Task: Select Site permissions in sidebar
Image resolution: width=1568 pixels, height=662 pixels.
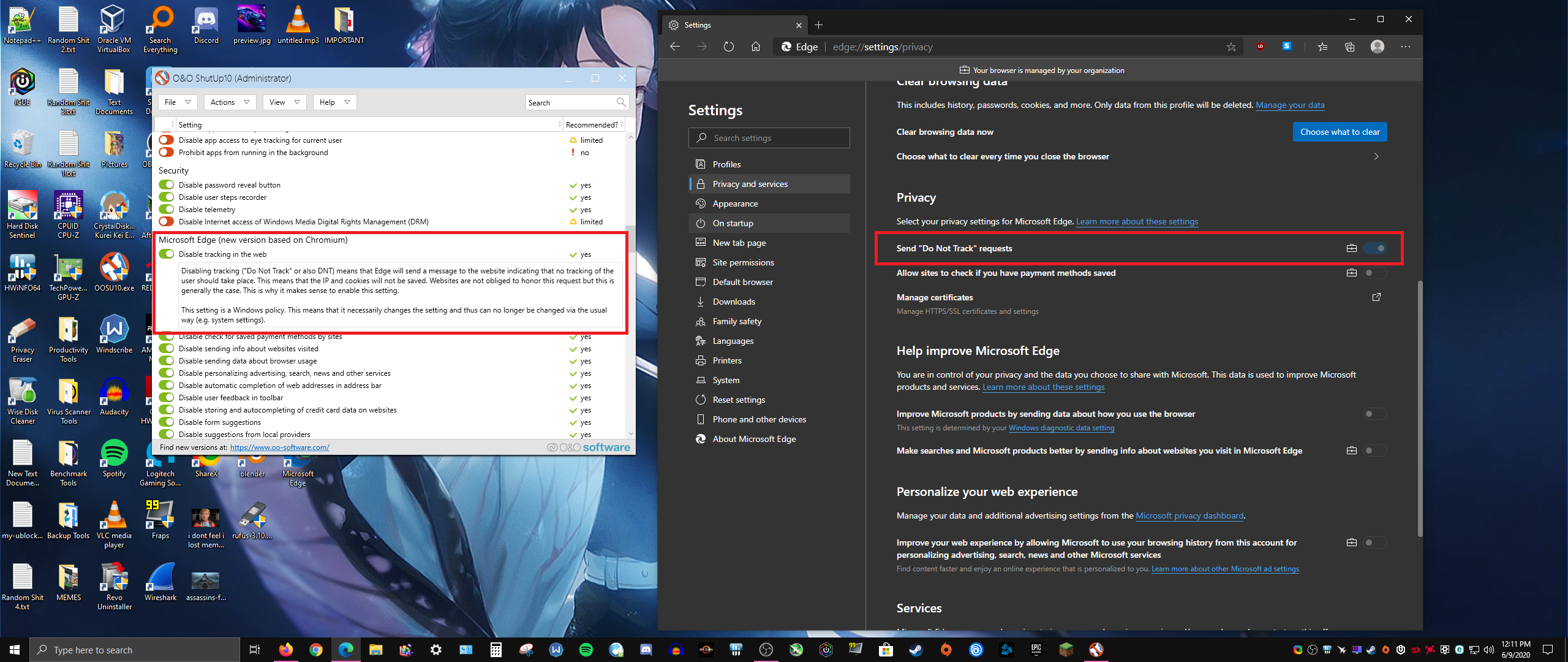Action: click(x=743, y=262)
